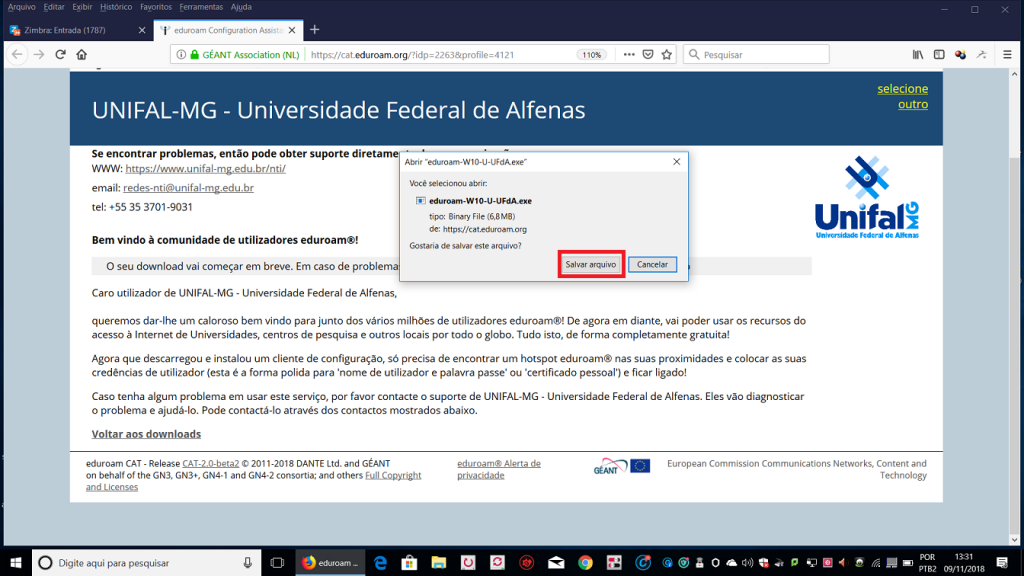The width and height of the screenshot is (1024, 576).
Task: Show site information via the info icon
Action: (181, 55)
